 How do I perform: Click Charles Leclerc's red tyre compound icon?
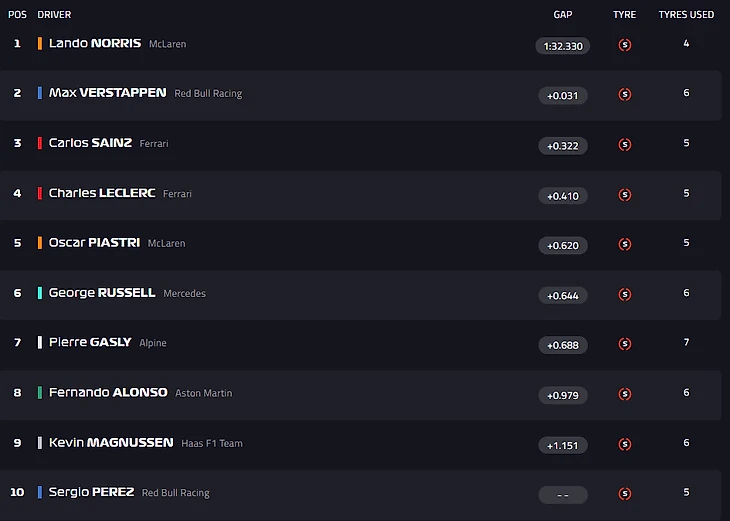625,195
